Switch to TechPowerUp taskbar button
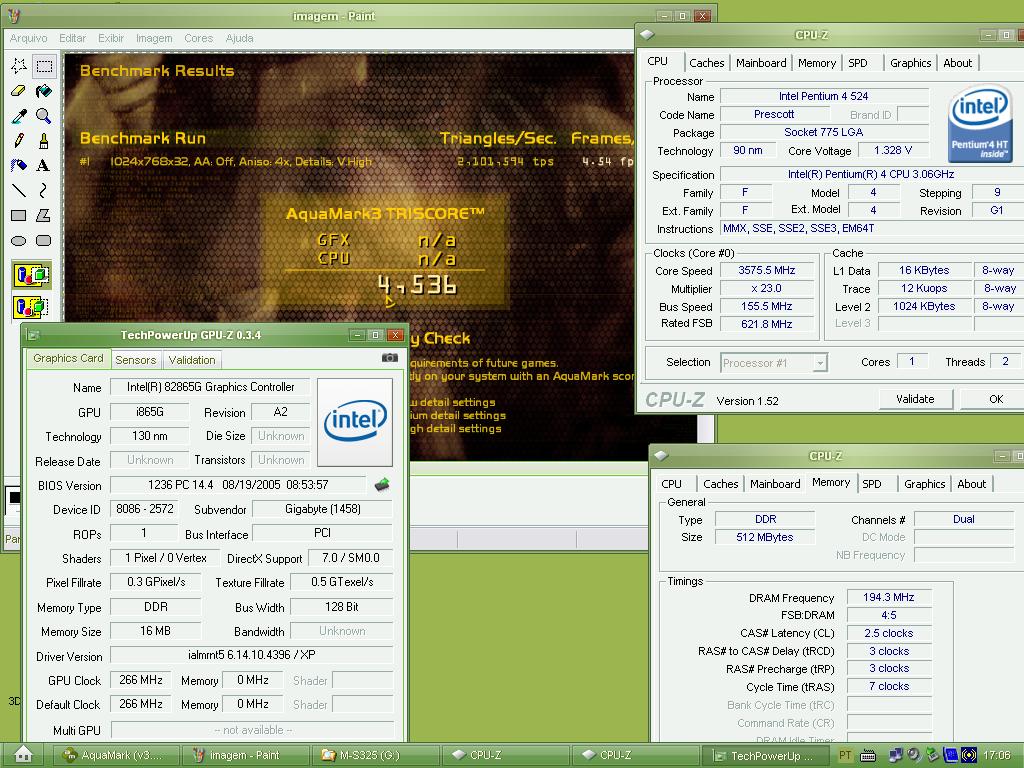This screenshot has width=1024, height=768. point(765,756)
